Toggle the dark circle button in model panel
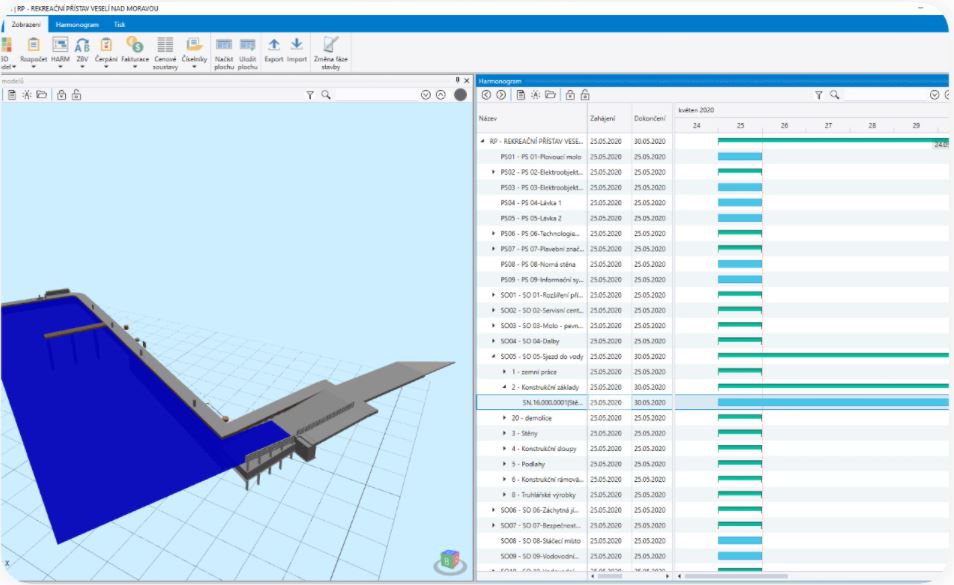 click(460, 95)
